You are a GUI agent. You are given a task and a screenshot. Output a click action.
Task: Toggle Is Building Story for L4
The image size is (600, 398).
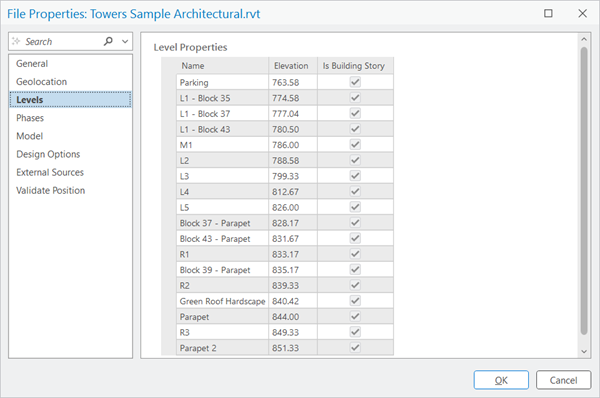click(x=355, y=191)
